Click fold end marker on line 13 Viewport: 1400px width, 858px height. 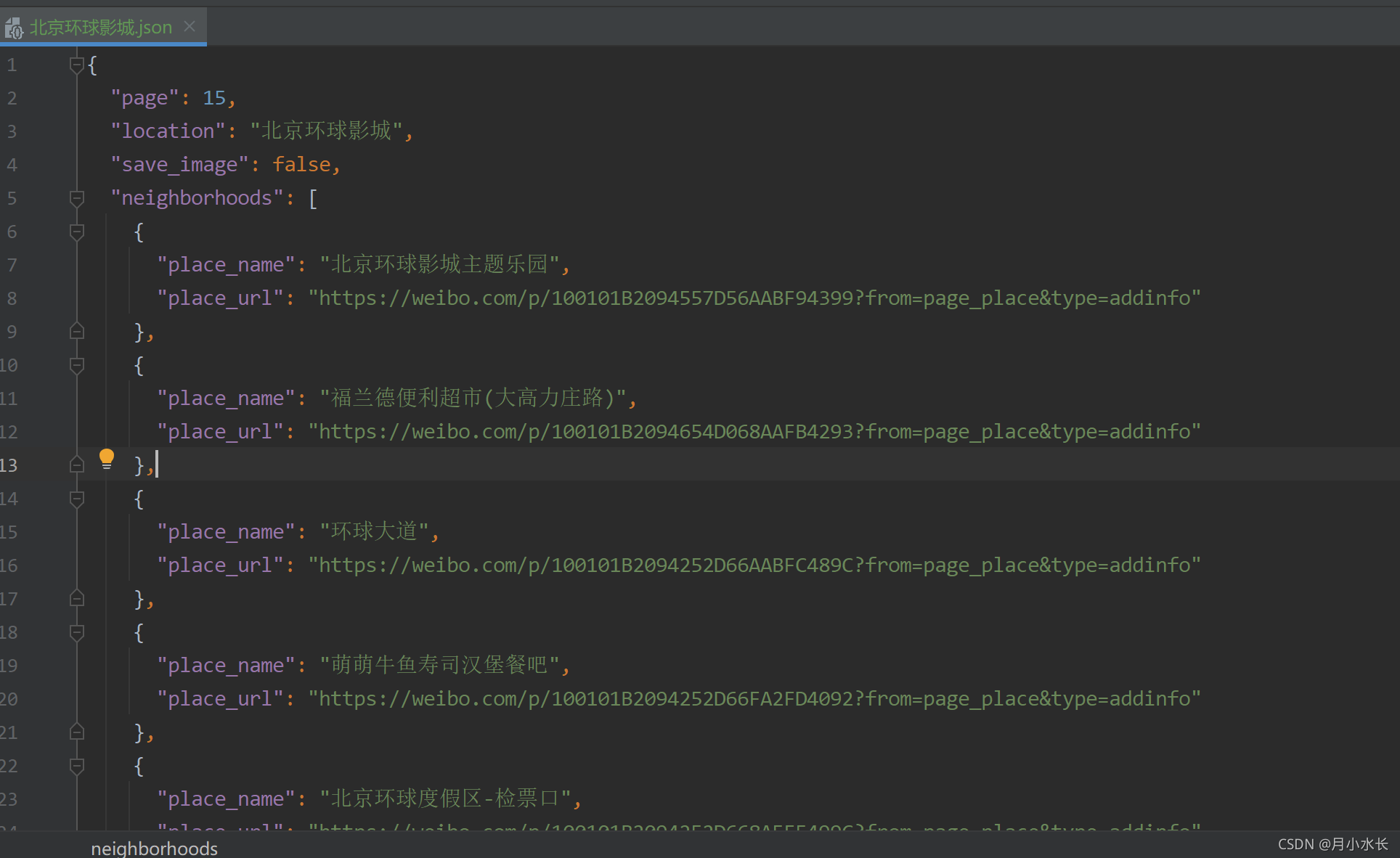(76, 465)
